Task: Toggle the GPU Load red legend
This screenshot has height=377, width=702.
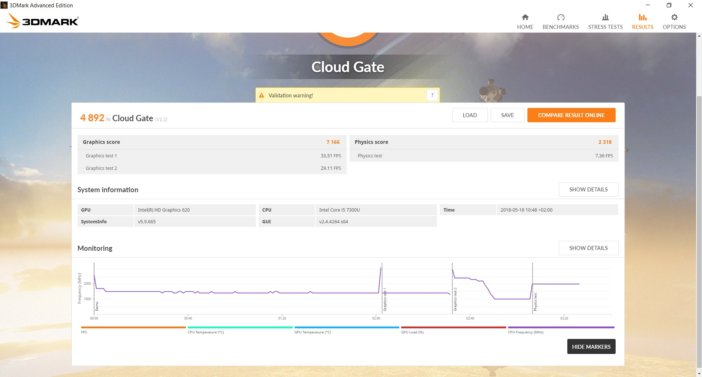Action: [453, 327]
